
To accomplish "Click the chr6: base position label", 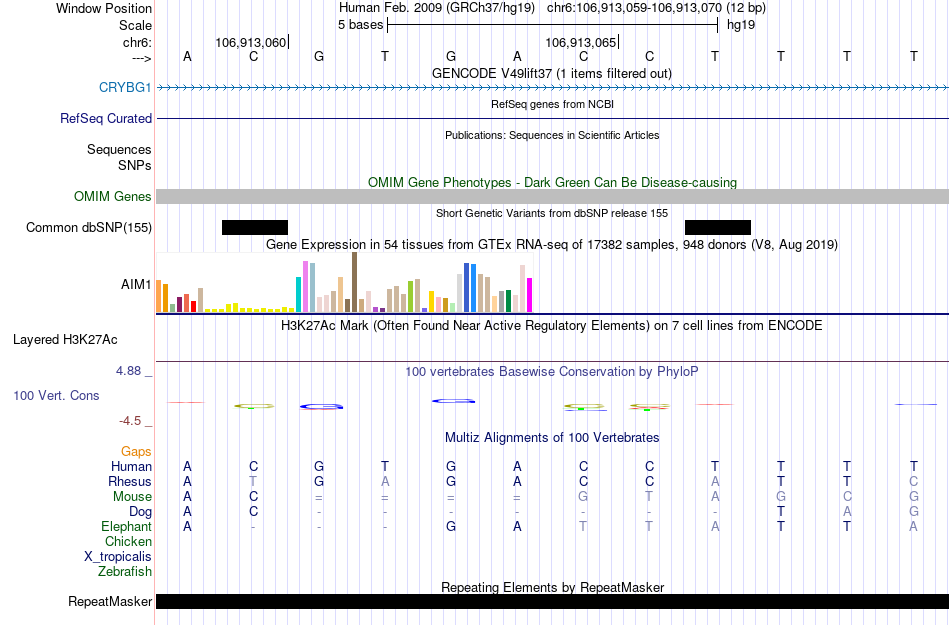I will tap(137, 42).
